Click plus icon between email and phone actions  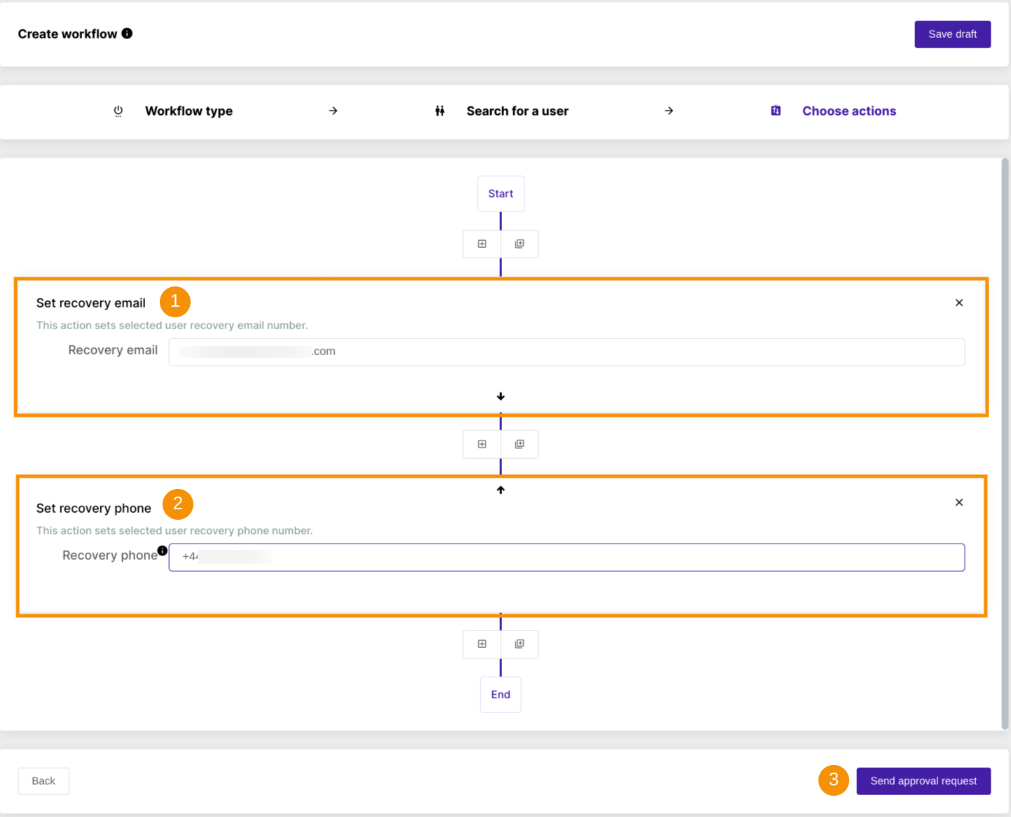tap(481, 444)
